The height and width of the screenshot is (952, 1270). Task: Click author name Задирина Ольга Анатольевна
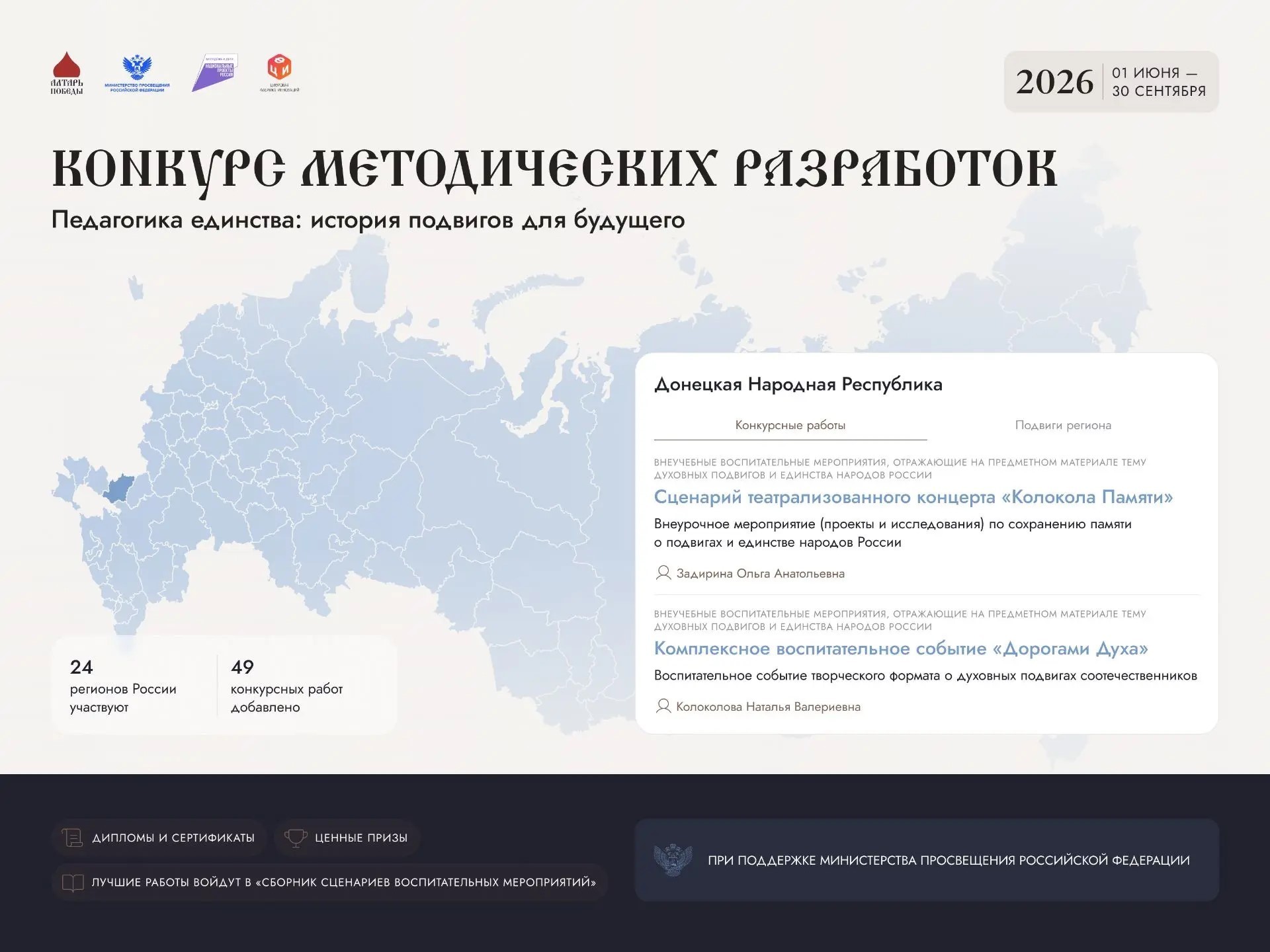click(760, 573)
